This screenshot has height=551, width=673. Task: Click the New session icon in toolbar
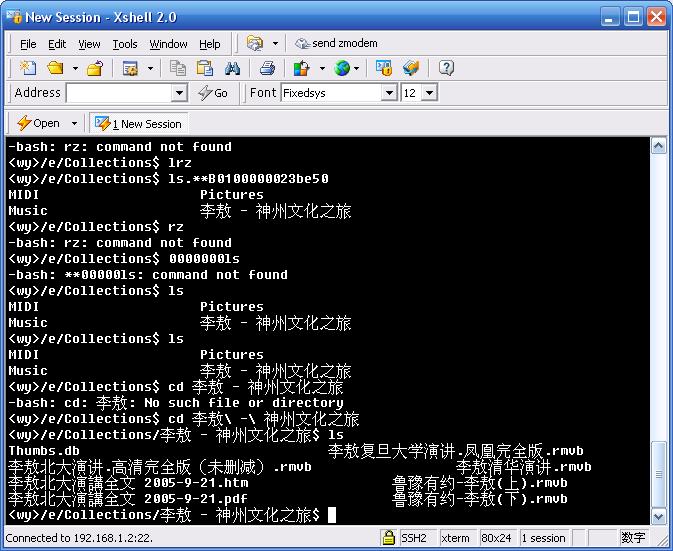click(28, 68)
